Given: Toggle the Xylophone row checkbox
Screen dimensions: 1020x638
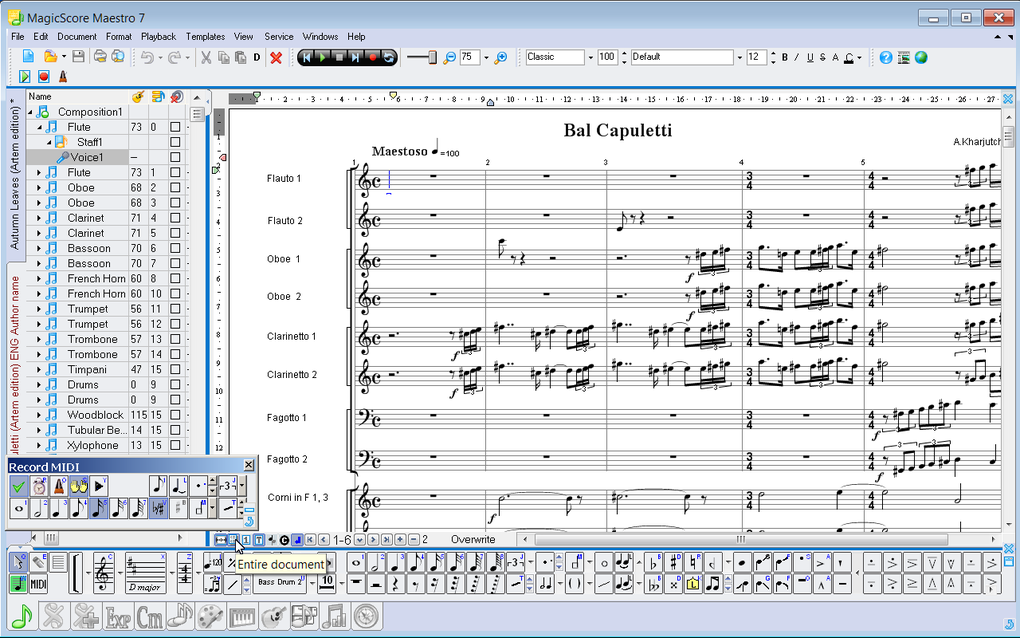Looking at the screenshot, I should point(175,445).
